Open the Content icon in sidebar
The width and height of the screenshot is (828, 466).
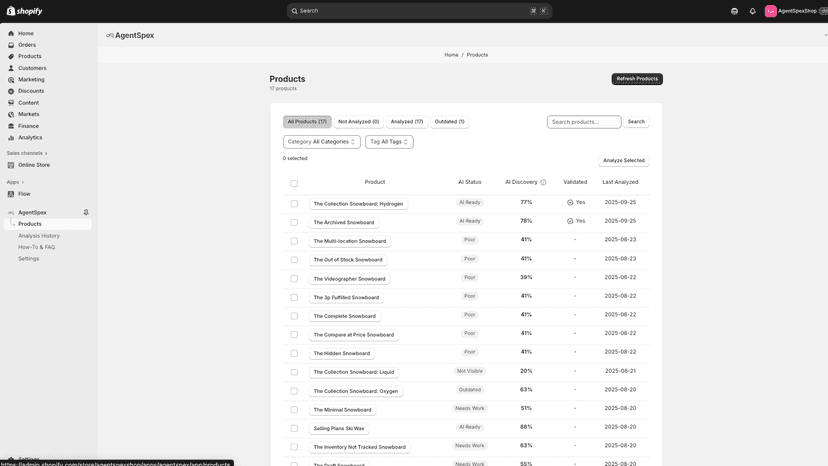11,103
